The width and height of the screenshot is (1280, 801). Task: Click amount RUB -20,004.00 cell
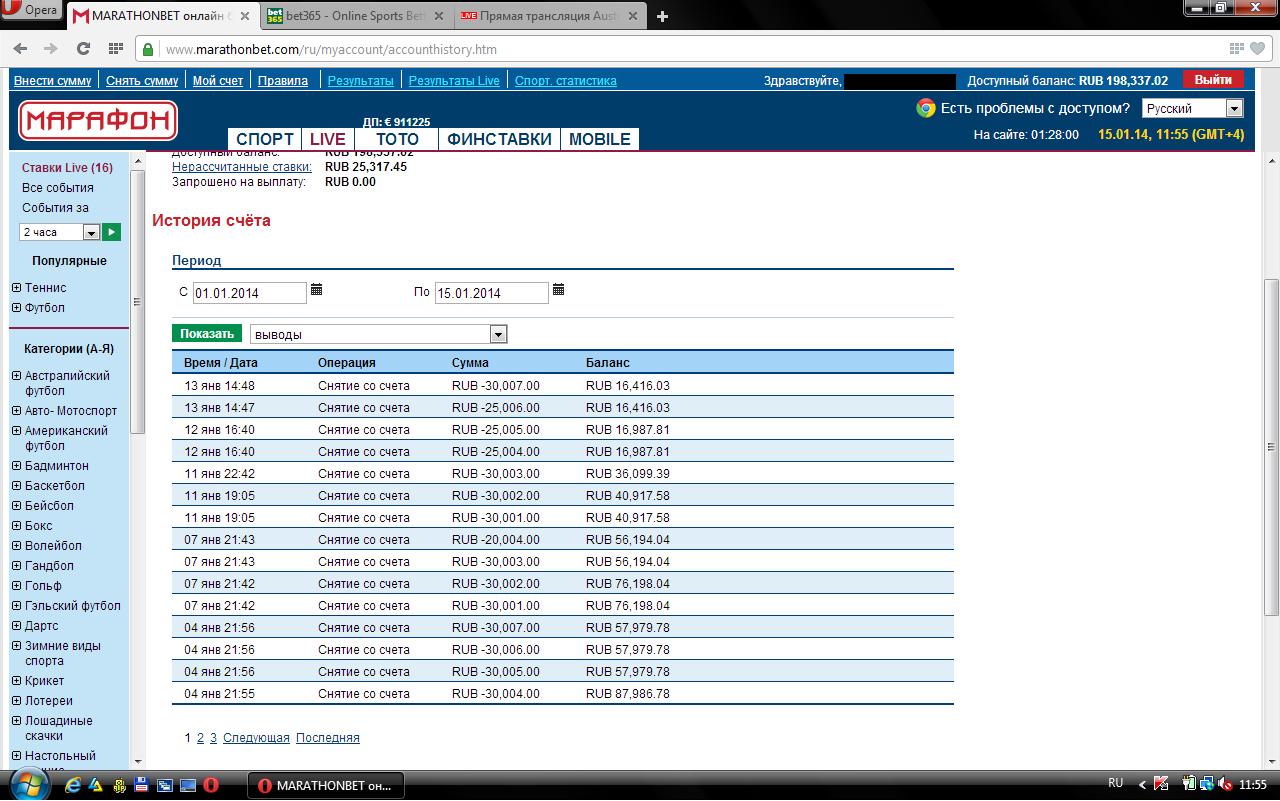[x=496, y=540]
